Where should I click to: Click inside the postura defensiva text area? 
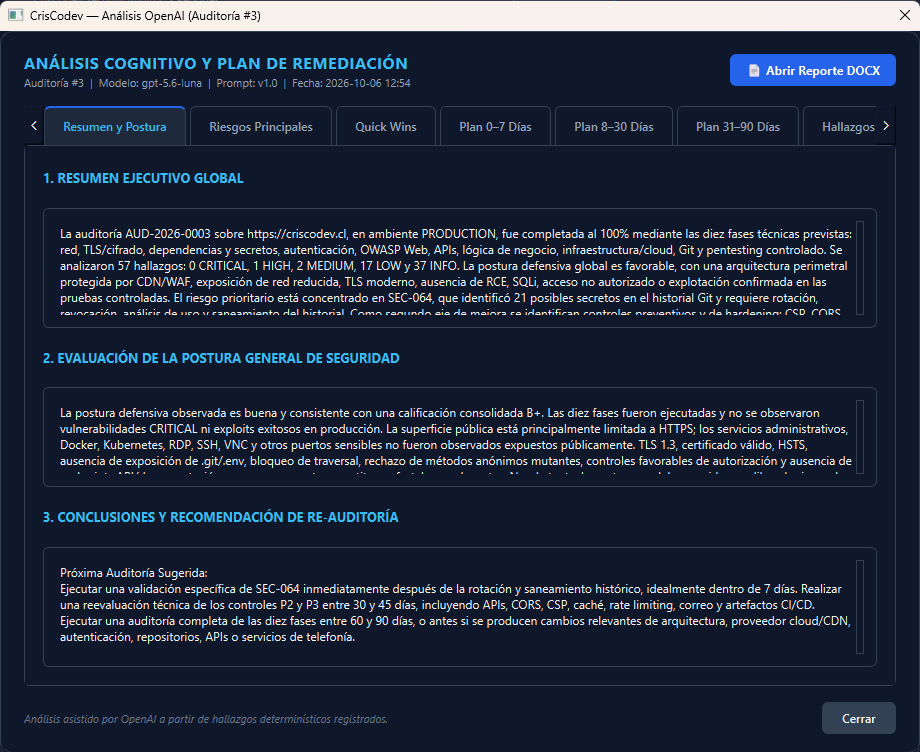click(456, 437)
